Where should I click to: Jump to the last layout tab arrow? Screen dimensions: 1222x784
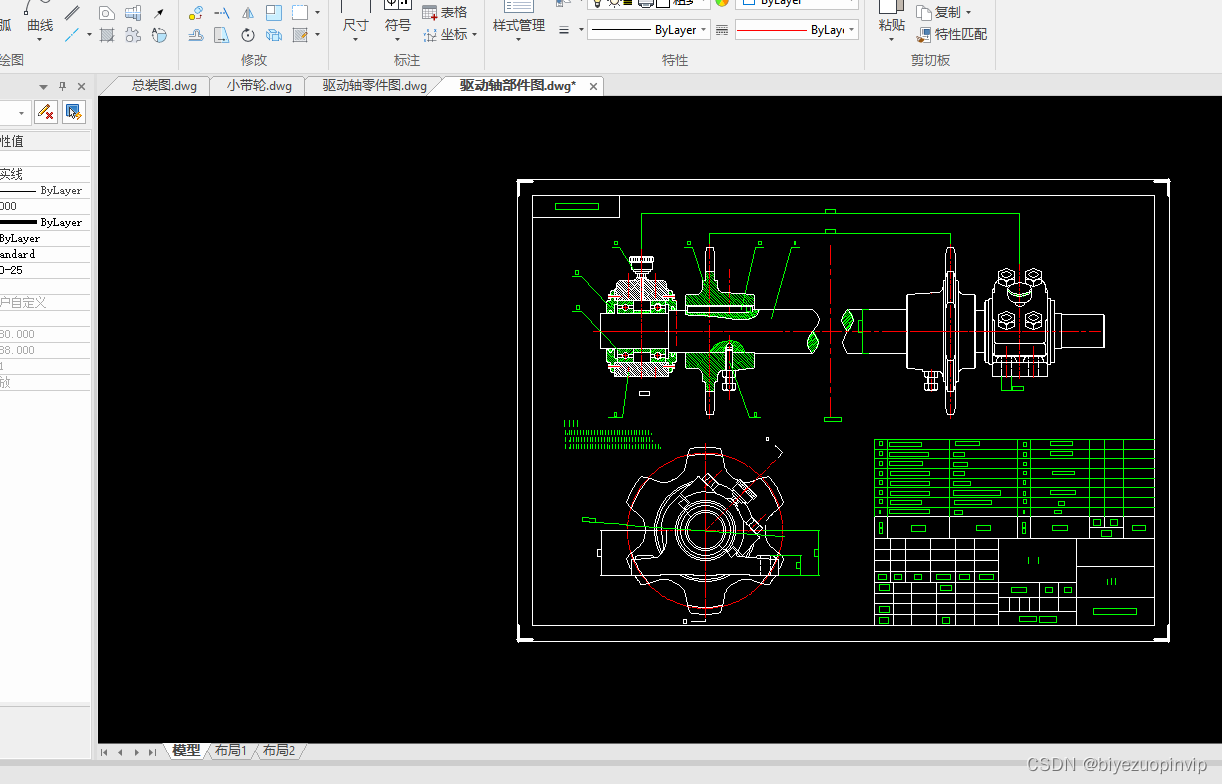pyautogui.click(x=152, y=752)
